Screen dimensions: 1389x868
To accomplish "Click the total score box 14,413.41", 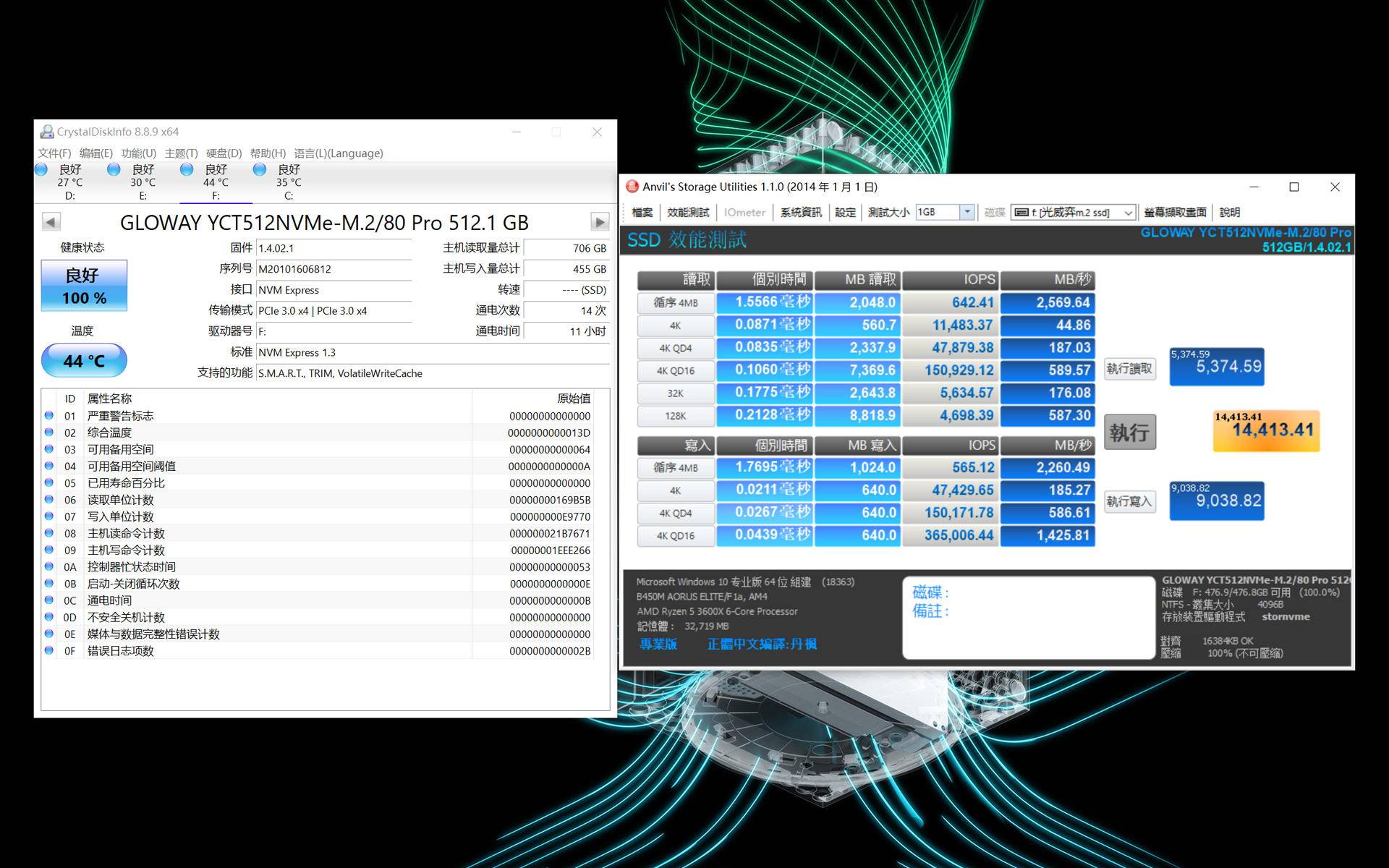I will pyautogui.click(x=1266, y=430).
